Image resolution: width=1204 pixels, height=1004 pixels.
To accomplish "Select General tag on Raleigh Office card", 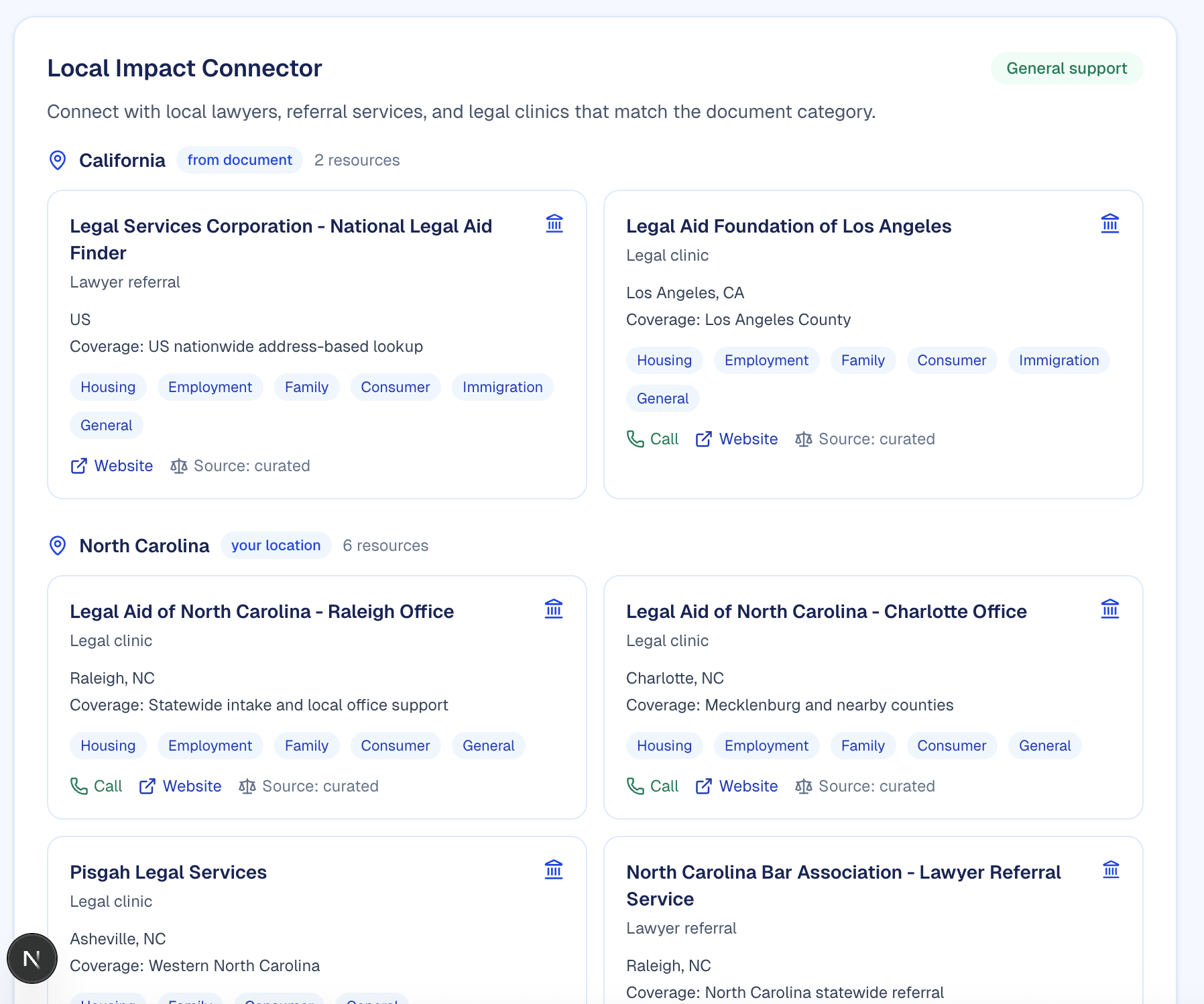I will coord(489,746).
